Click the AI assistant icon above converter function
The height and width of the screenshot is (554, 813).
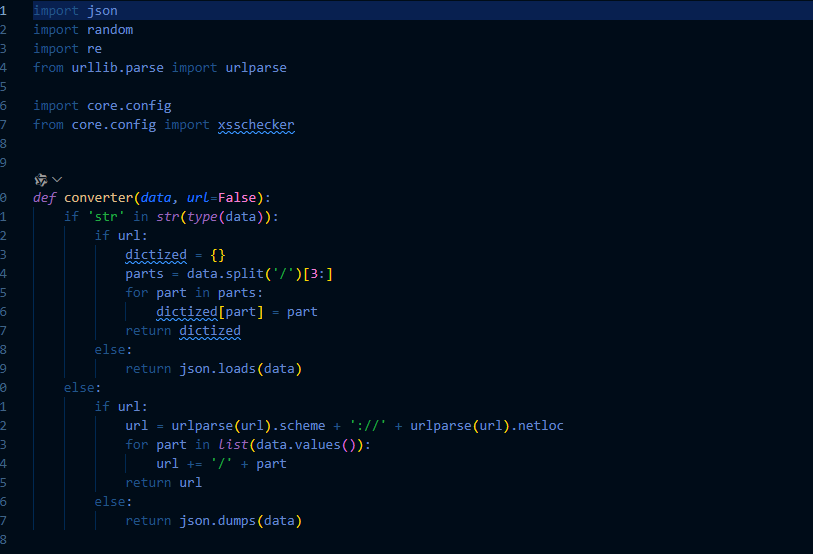point(40,180)
